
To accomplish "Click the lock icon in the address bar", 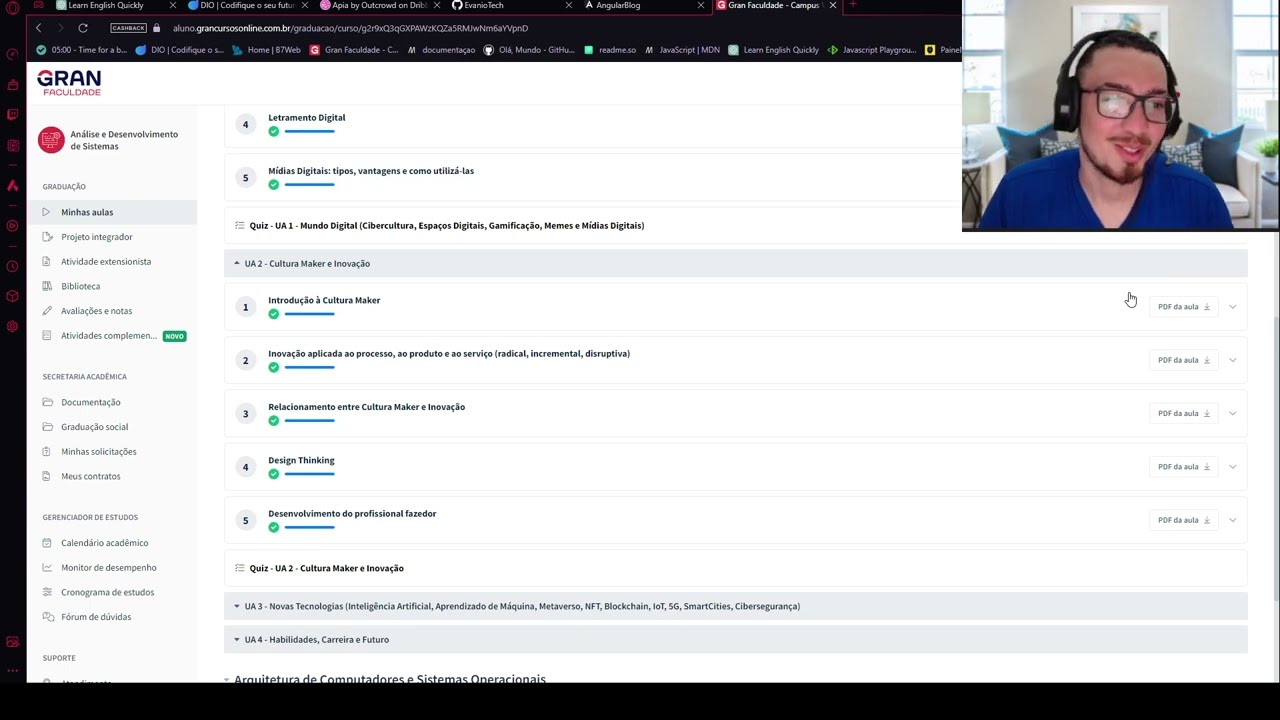I will 157,28.
